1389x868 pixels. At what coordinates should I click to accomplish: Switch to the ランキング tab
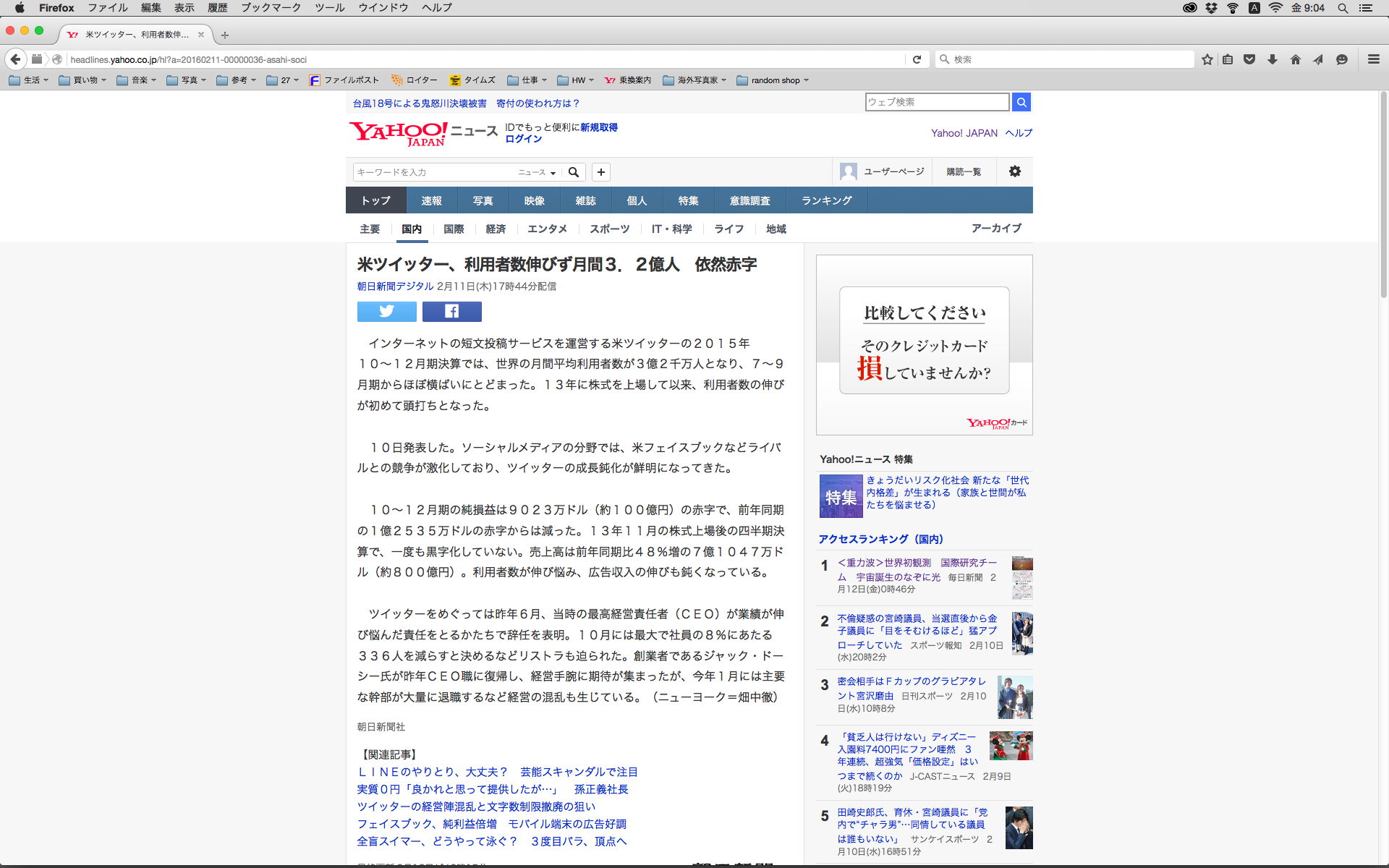click(826, 200)
